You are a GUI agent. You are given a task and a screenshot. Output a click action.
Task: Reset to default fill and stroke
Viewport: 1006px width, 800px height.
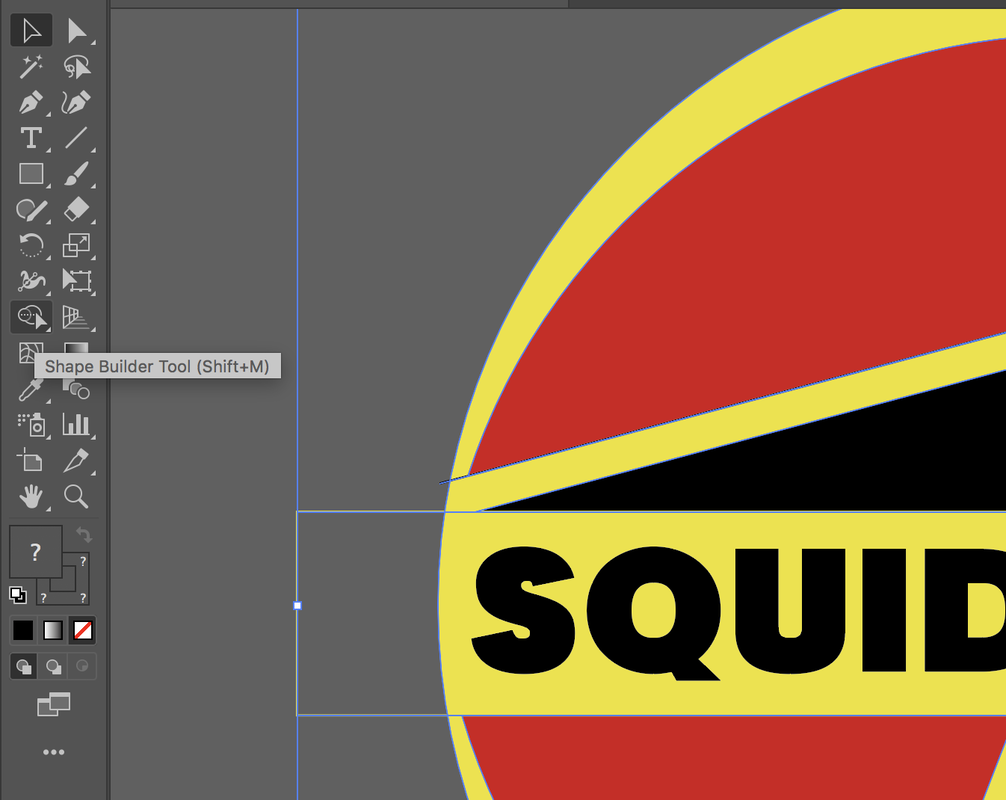pos(18,595)
